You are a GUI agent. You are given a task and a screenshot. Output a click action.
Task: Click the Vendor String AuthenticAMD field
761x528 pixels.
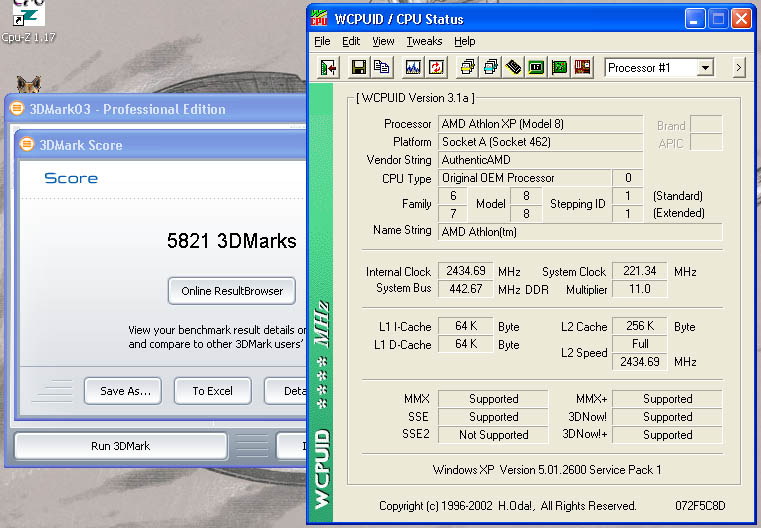tap(540, 160)
